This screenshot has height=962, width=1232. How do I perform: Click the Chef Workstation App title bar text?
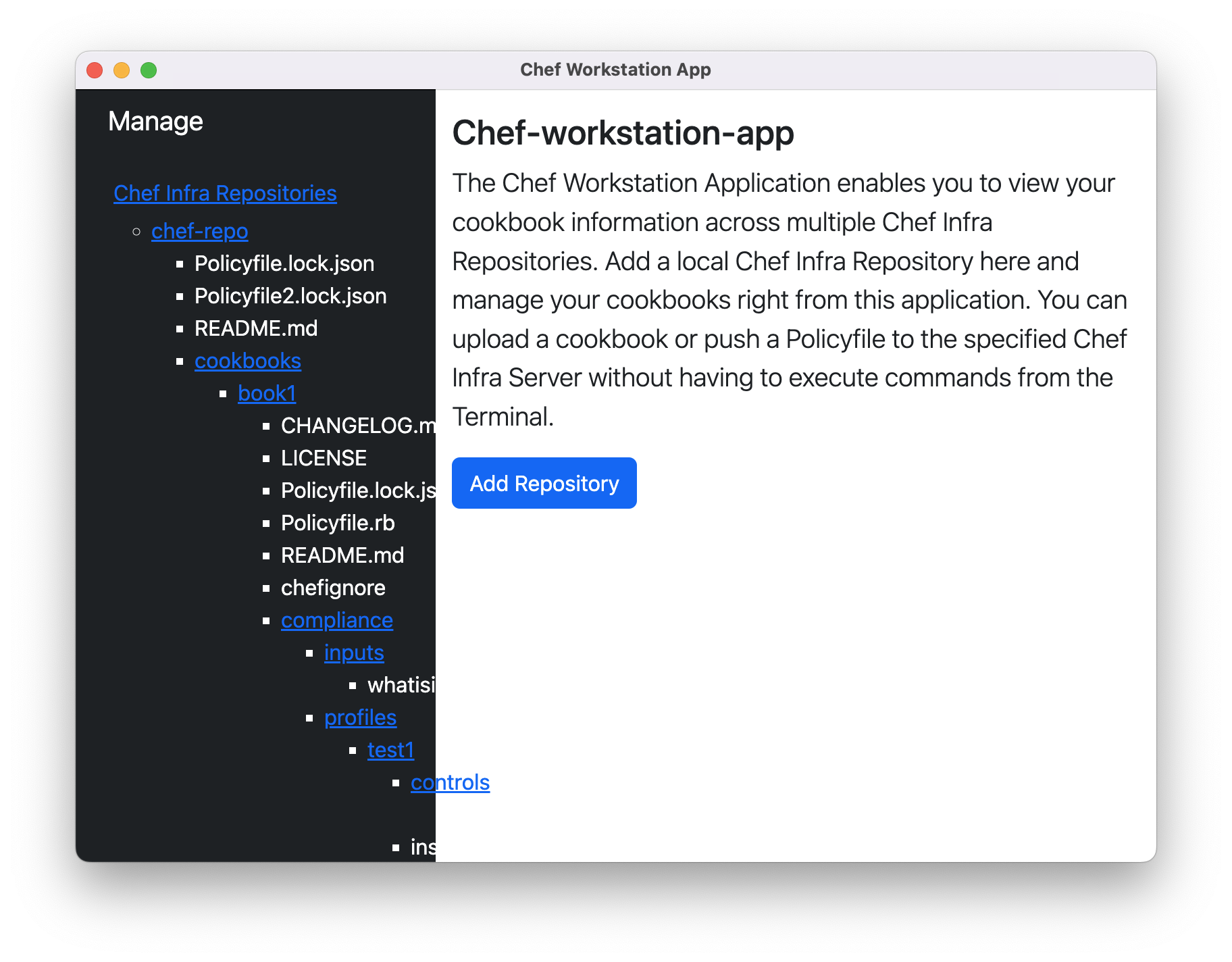click(x=615, y=70)
